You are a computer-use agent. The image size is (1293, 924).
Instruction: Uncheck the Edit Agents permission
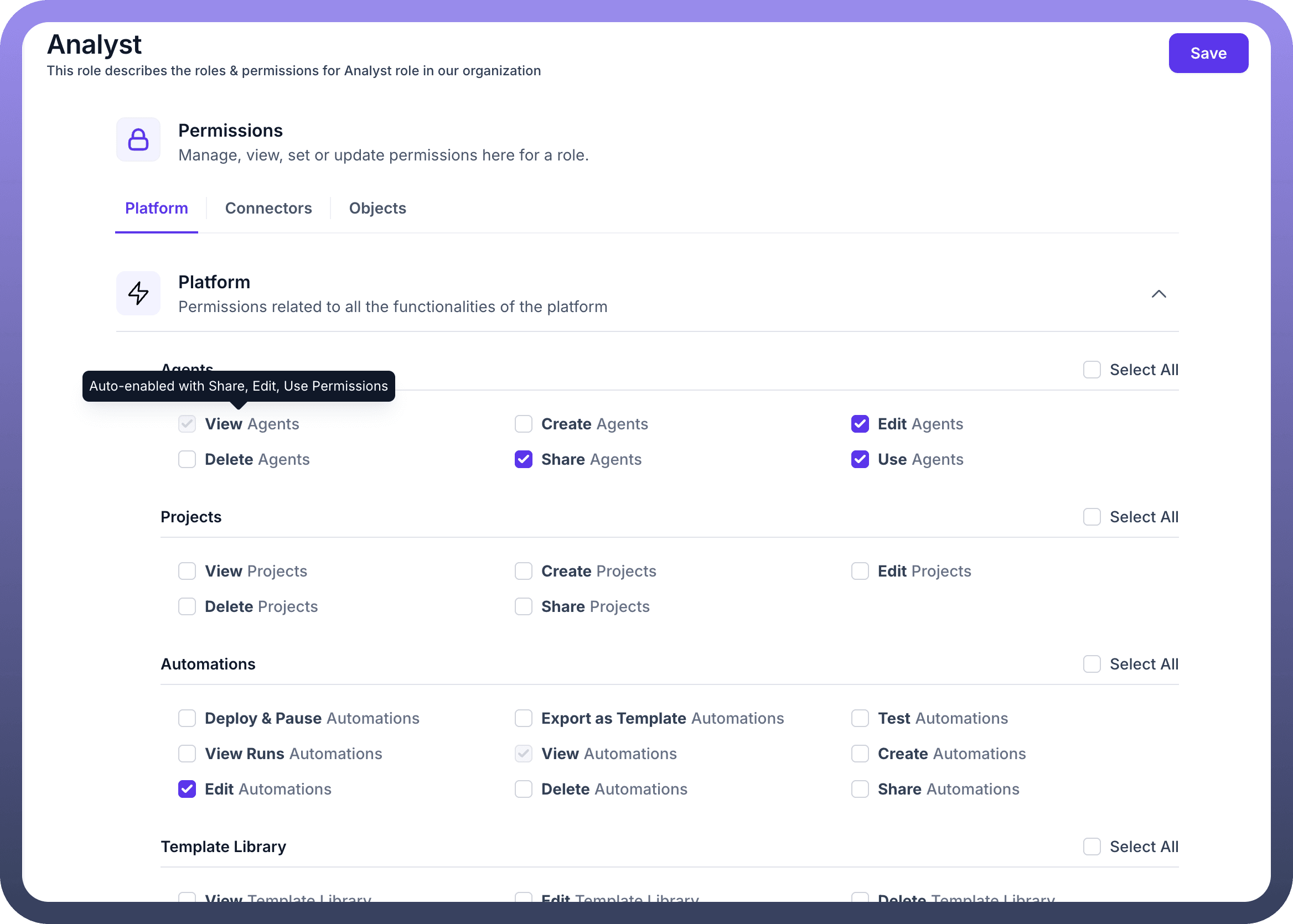tap(860, 424)
